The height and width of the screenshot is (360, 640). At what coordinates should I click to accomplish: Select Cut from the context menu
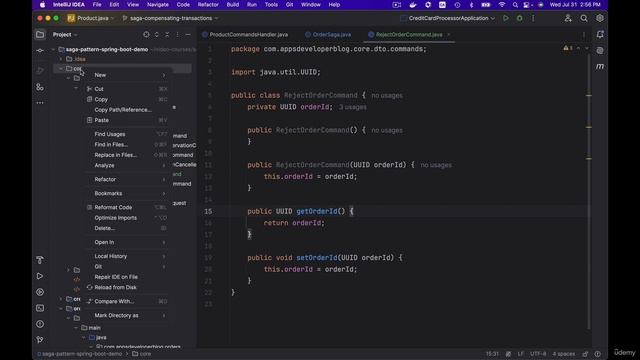(127, 89)
